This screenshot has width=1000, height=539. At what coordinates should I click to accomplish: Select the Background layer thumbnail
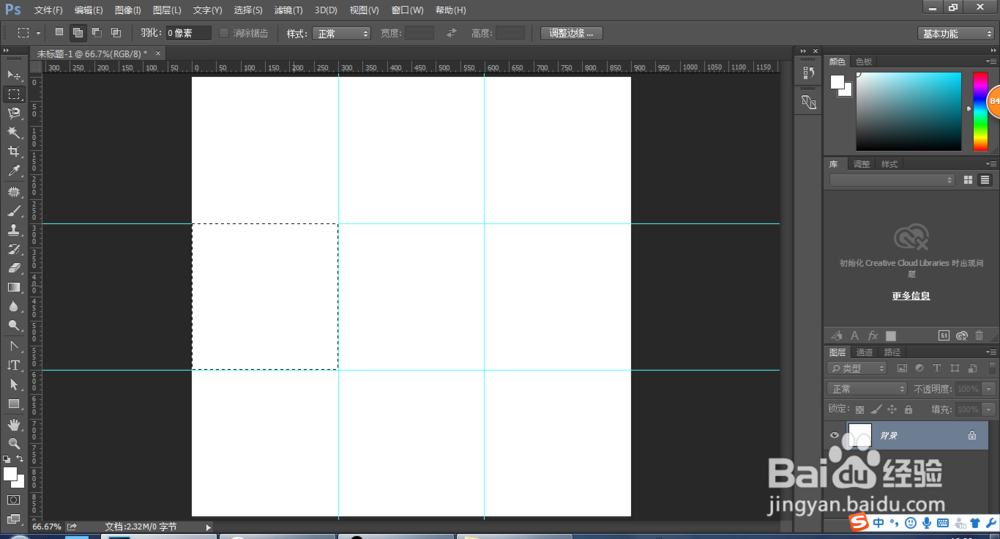pyautogui.click(x=859, y=436)
